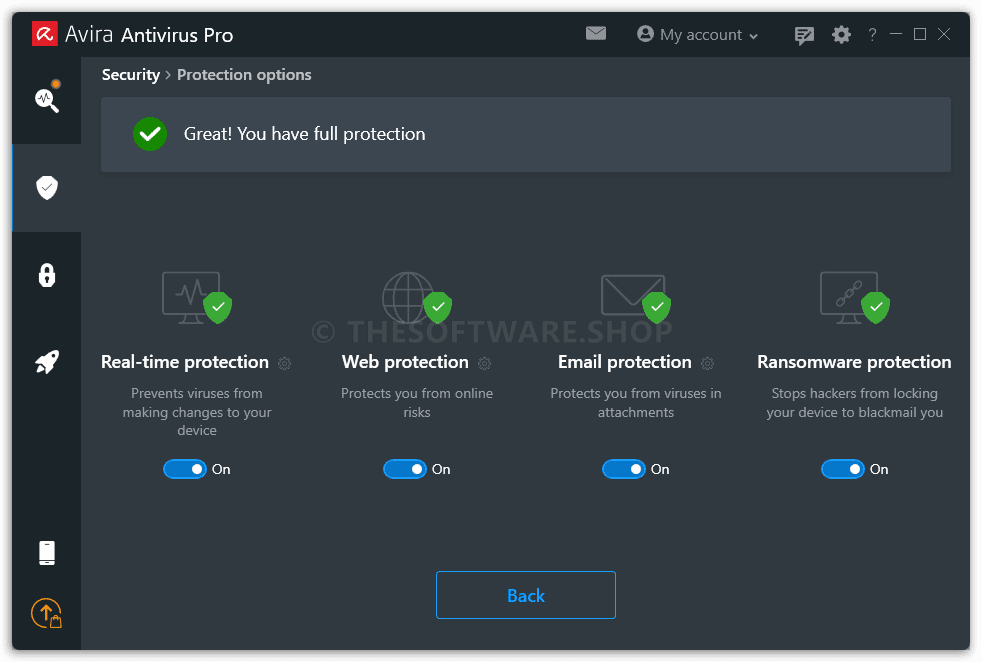Open the mail envelope messages icon
The width and height of the screenshot is (982, 662).
pos(596,33)
